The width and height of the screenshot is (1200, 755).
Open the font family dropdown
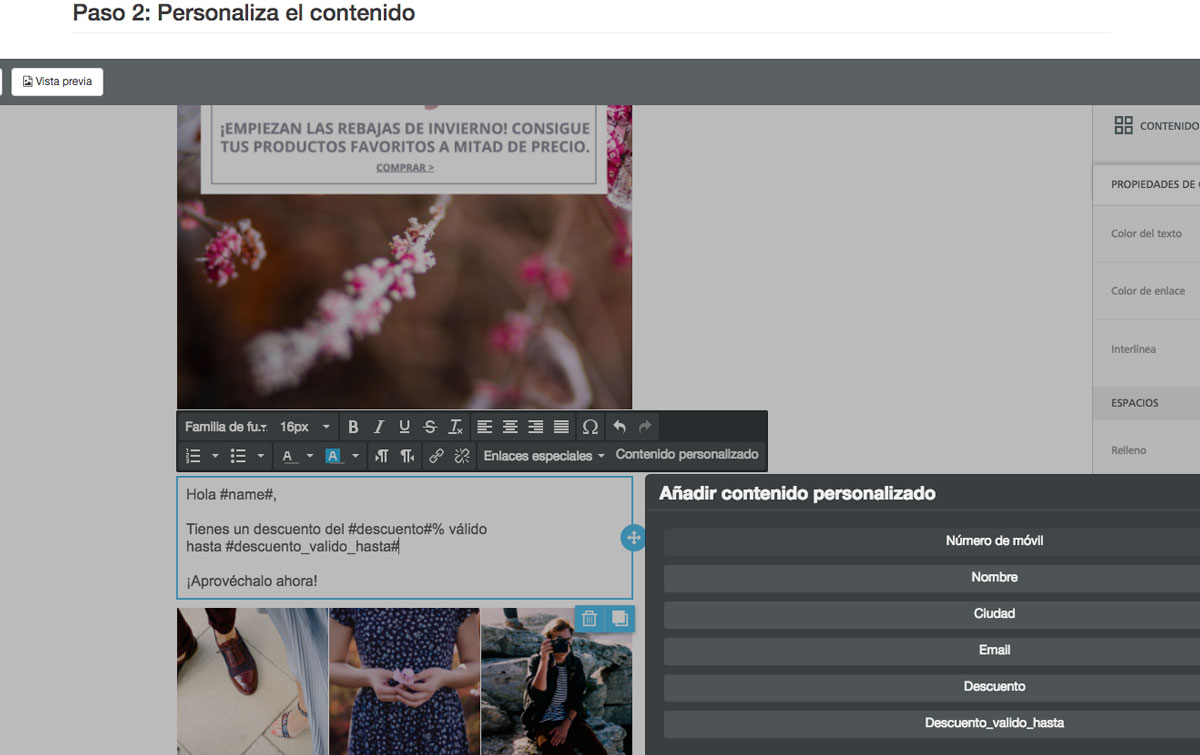pos(226,427)
